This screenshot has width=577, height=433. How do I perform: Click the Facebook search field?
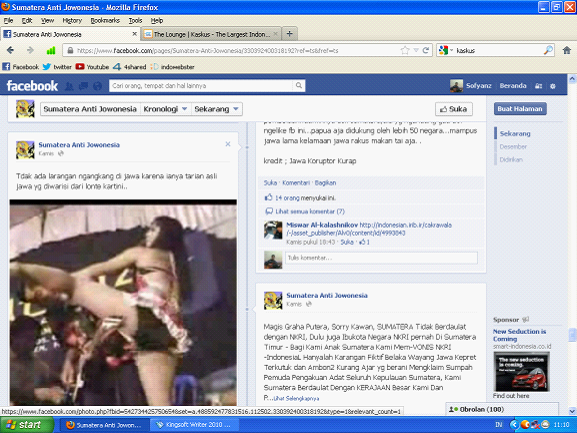(202, 86)
